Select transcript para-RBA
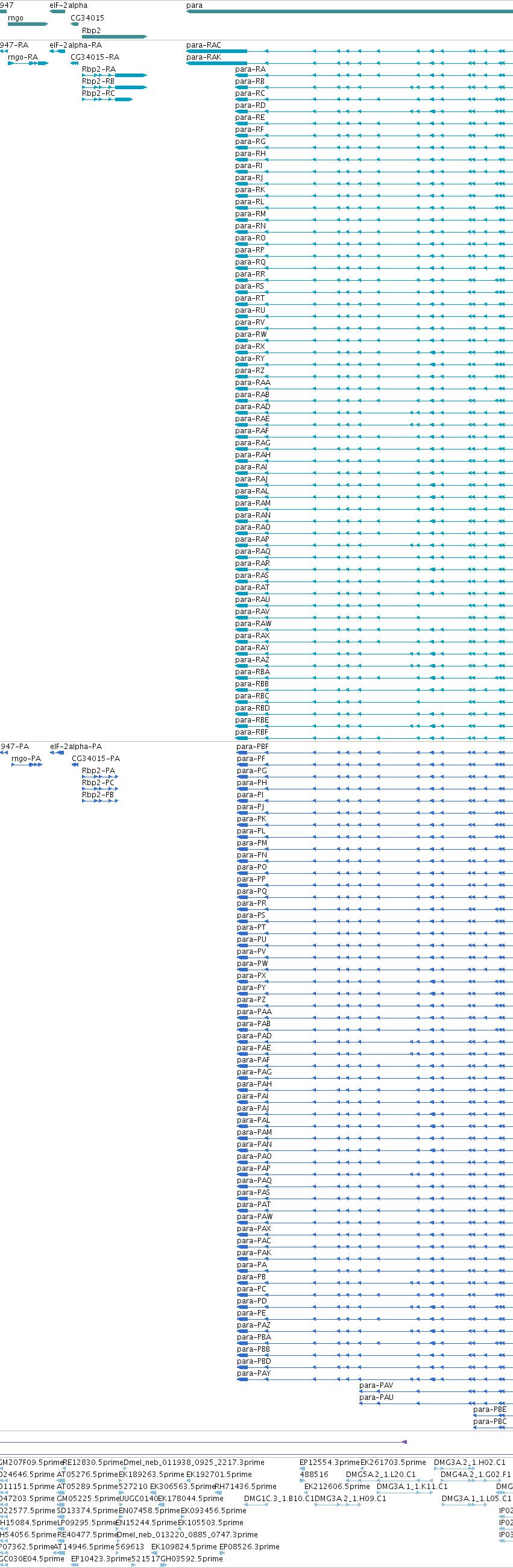 [252, 671]
